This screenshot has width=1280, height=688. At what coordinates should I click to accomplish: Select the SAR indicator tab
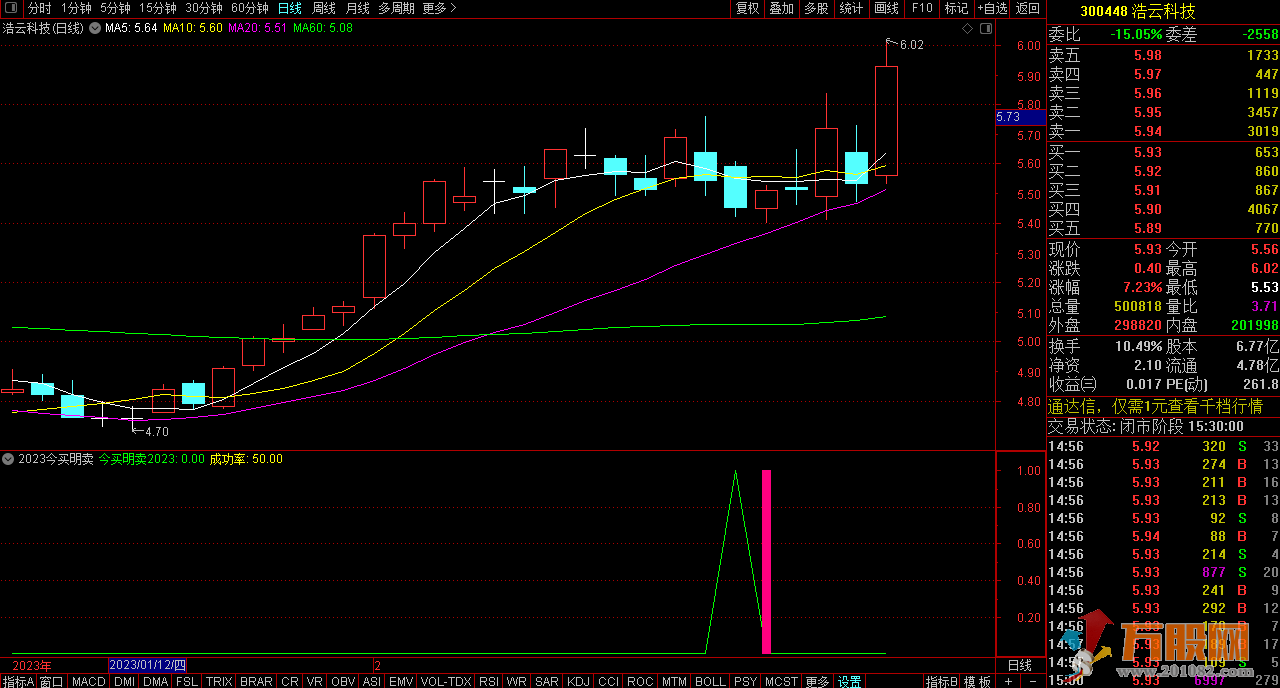[547, 681]
